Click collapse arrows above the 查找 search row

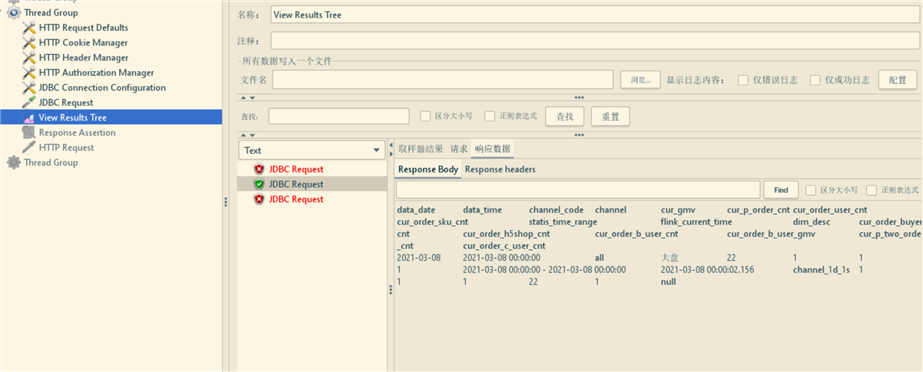pos(248,98)
